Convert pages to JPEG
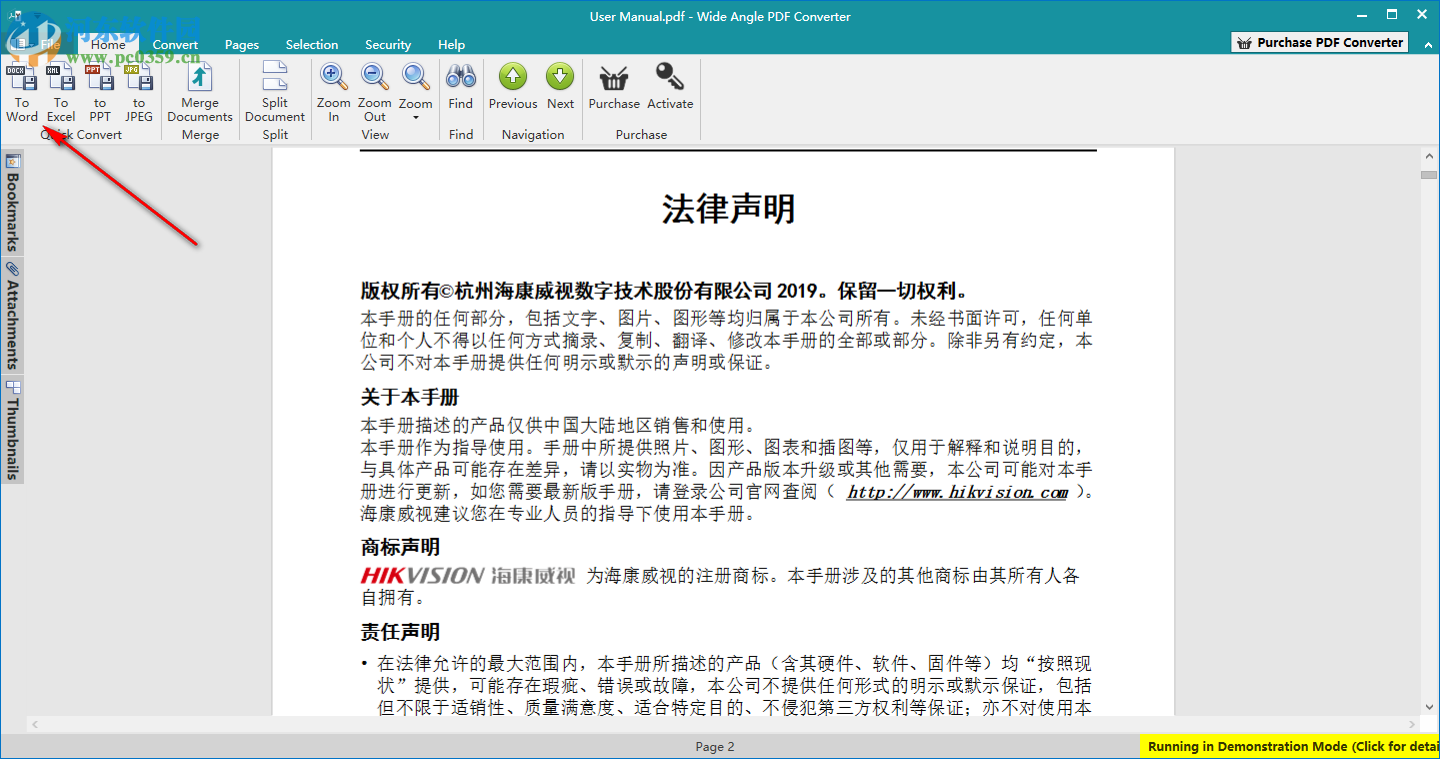Image resolution: width=1440 pixels, height=759 pixels. (139, 95)
